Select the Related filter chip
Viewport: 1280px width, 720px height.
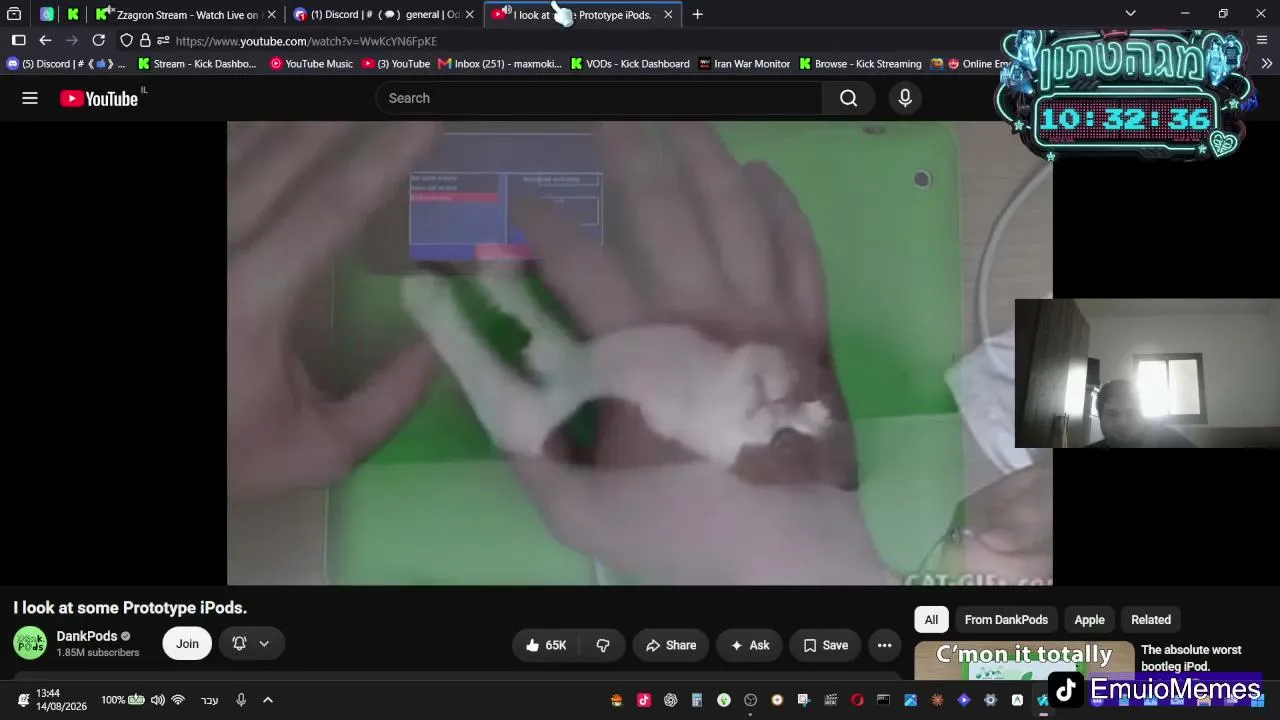click(x=1151, y=620)
